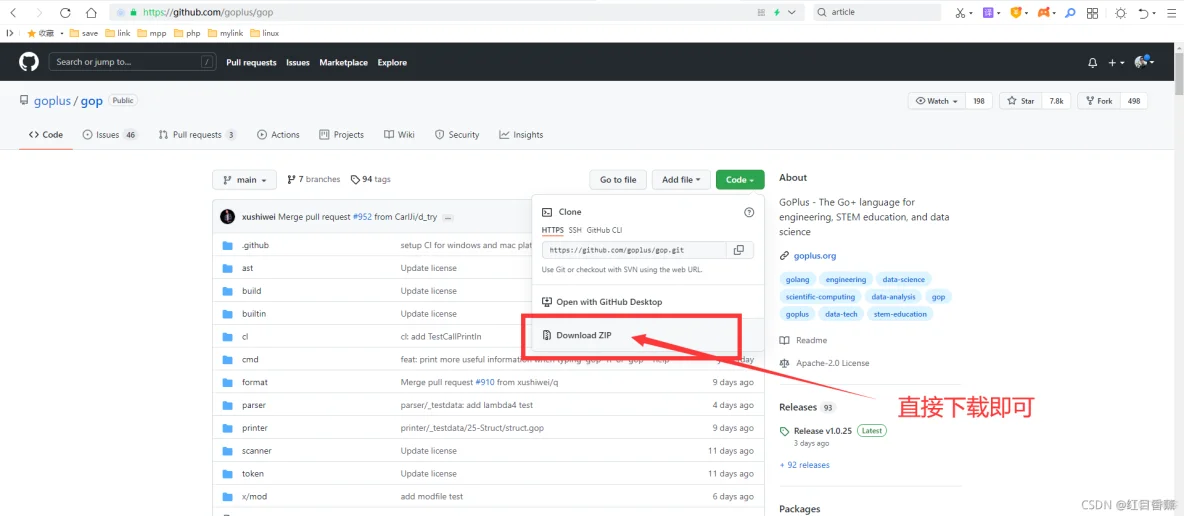
Task: Open the Wiki tab
Action: 399,134
